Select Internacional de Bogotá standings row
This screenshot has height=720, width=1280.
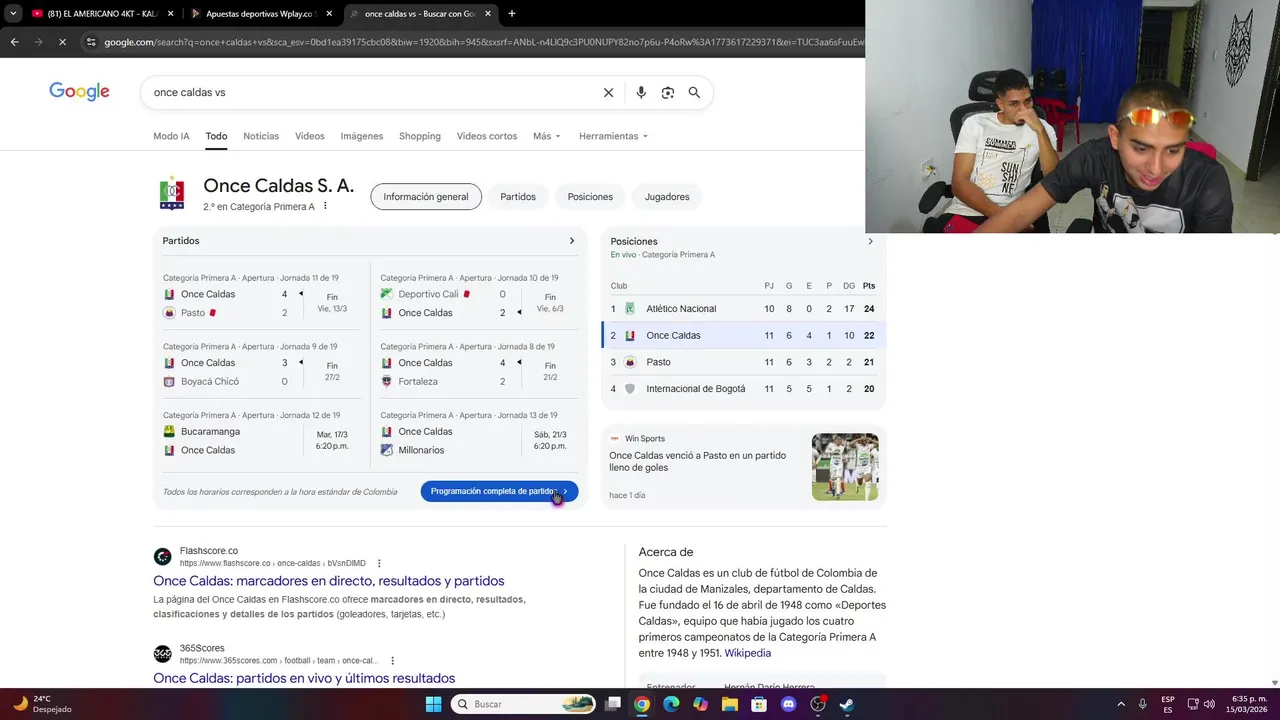click(743, 389)
